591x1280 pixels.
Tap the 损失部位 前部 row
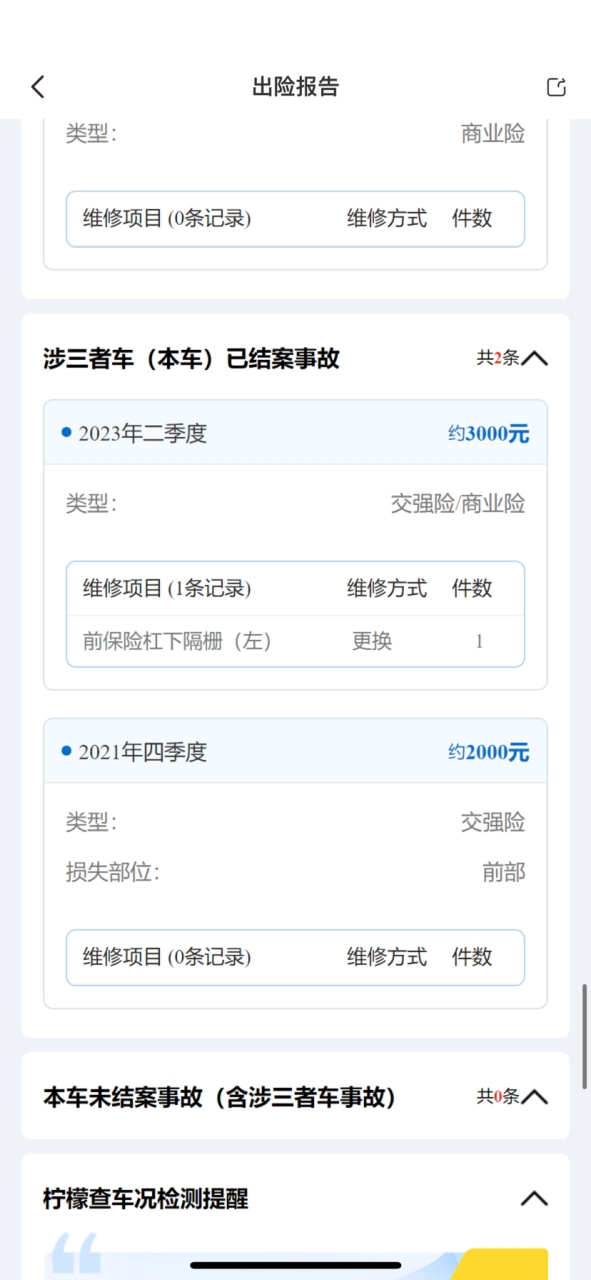point(295,872)
